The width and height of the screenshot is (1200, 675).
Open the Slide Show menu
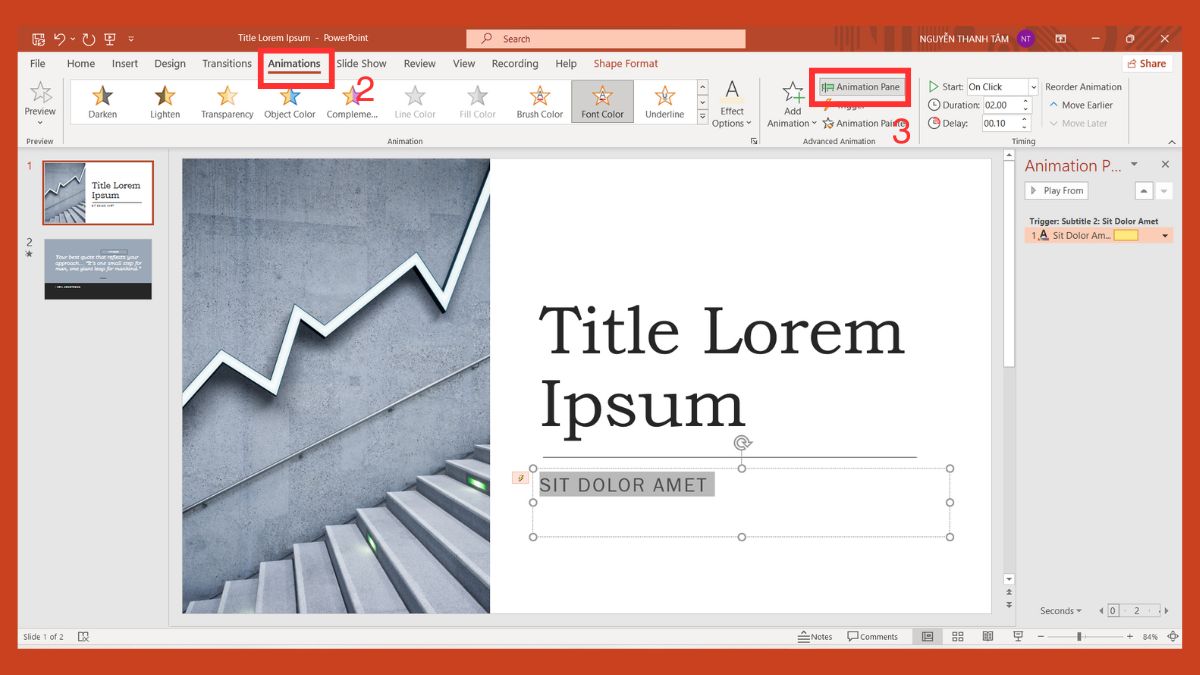coord(361,63)
